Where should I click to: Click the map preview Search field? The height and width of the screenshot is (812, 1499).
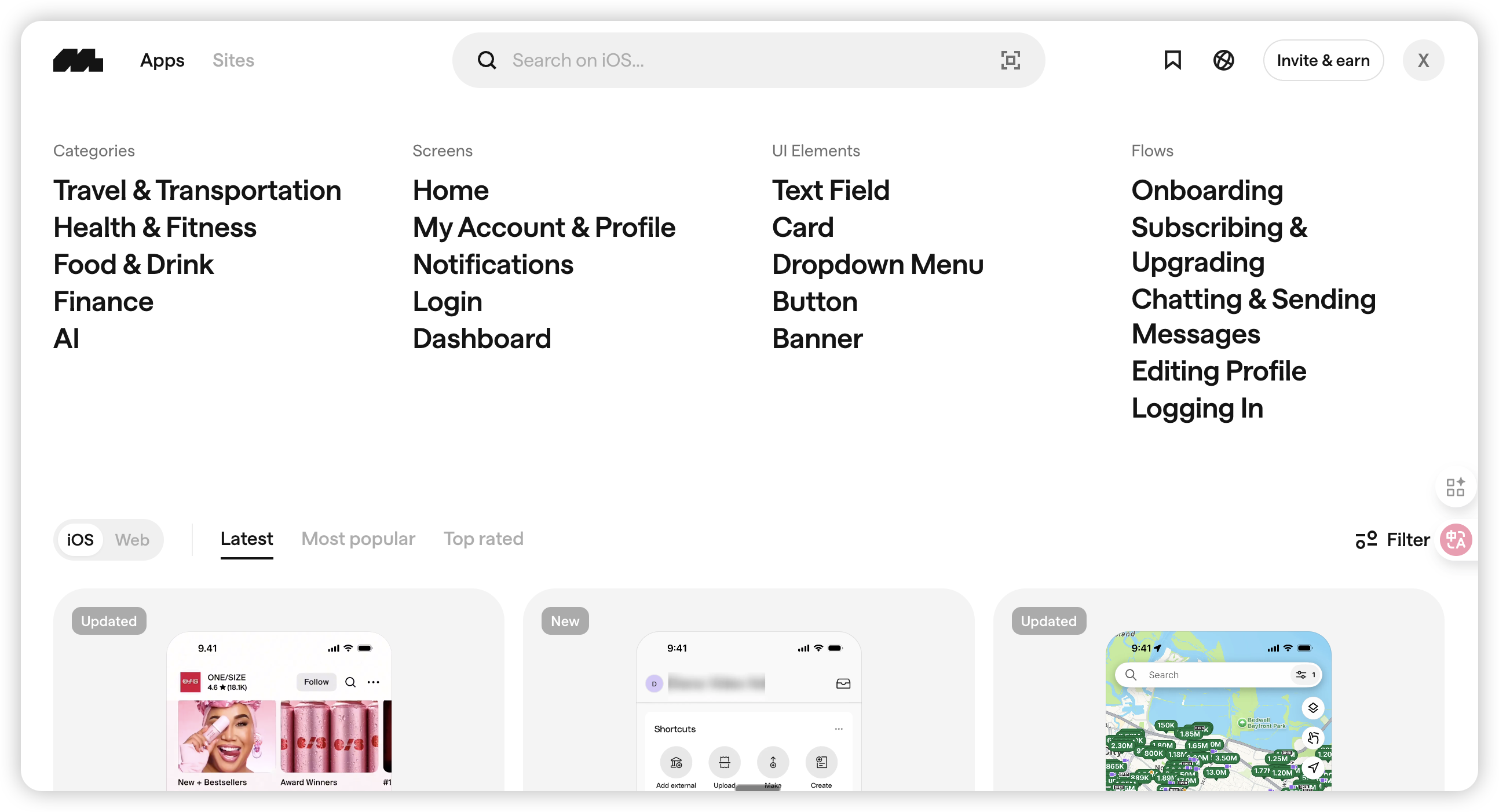pos(1218,675)
